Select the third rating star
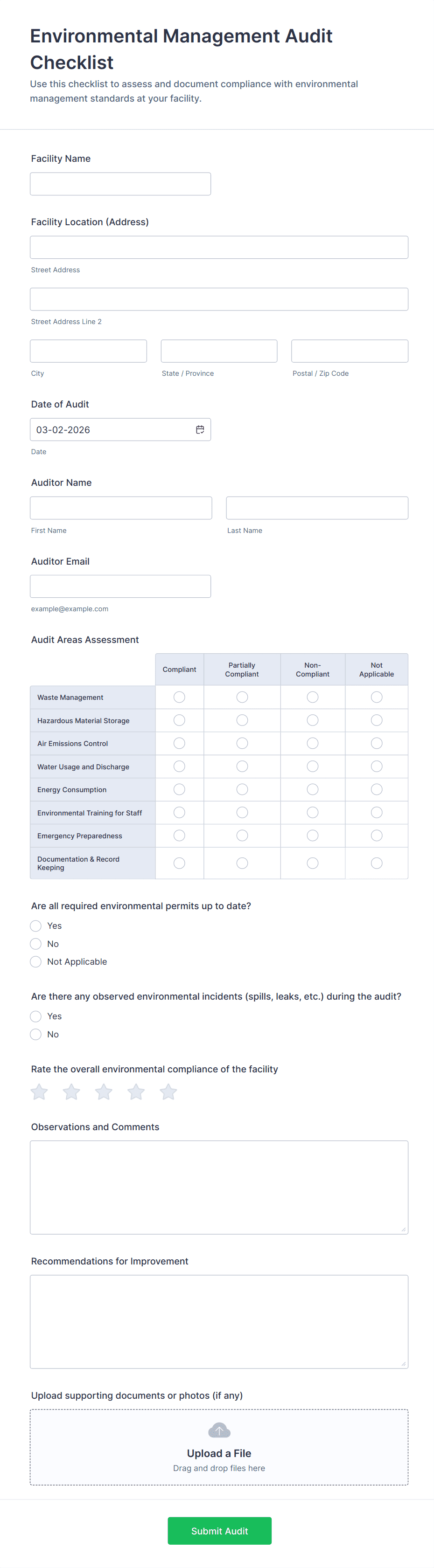Viewport: 434px width, 1568px height. 104,1092
